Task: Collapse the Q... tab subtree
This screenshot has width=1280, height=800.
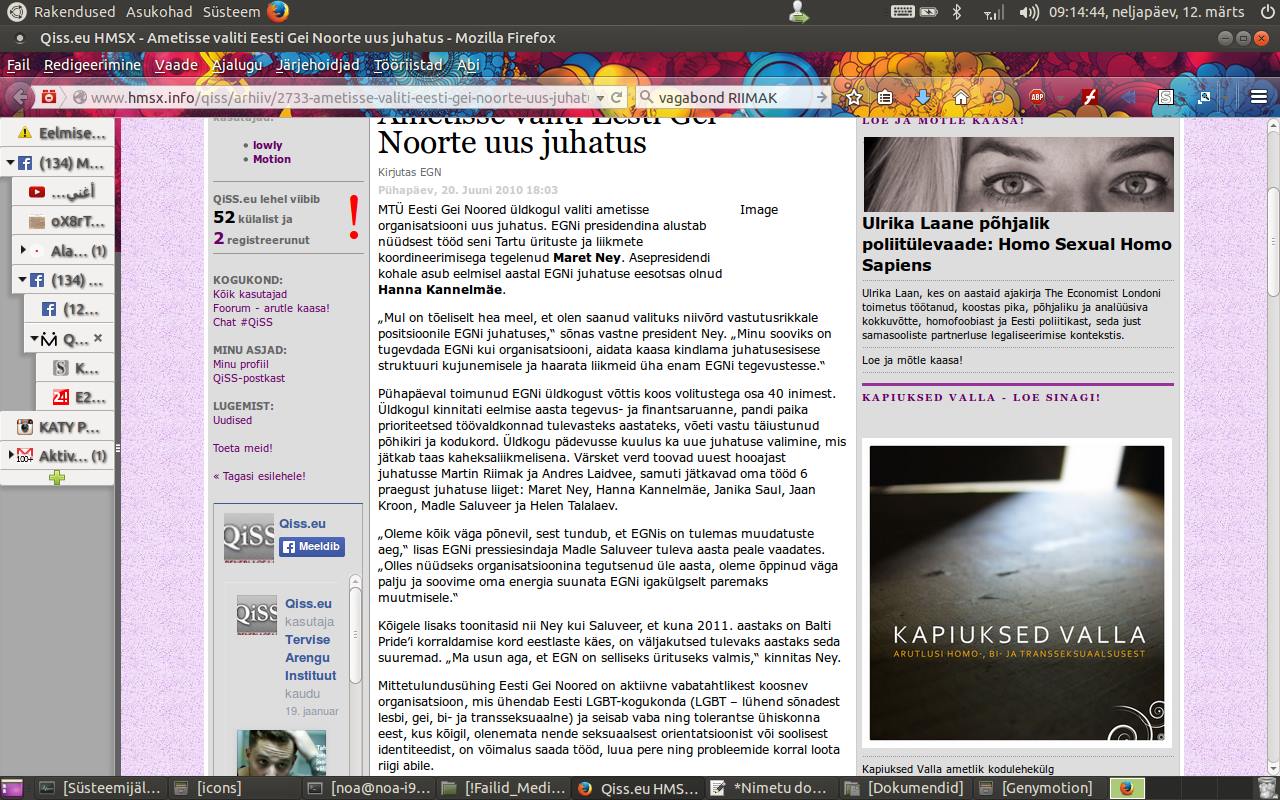Action: (x=34, y=339)
